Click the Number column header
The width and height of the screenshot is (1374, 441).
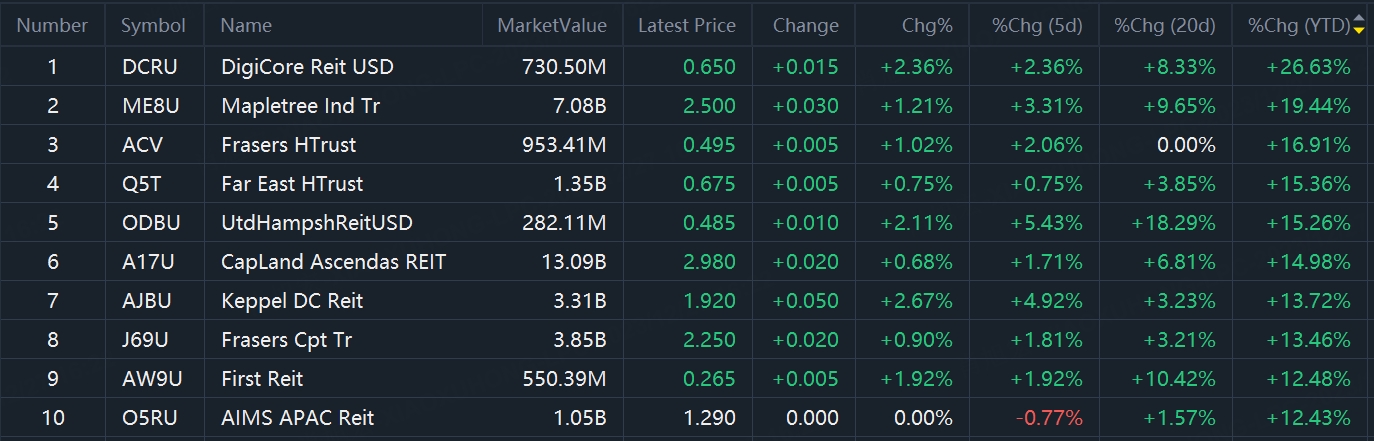pos(52,25)
